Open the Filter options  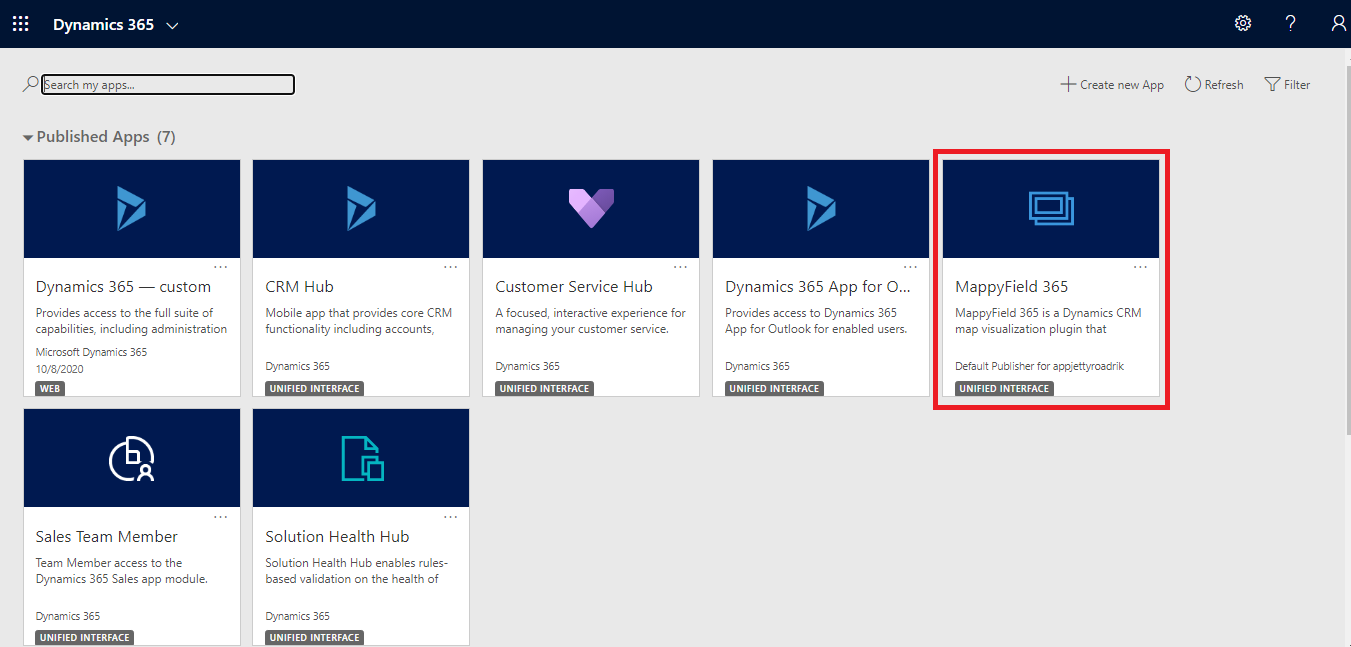(x=1287, y=85)
